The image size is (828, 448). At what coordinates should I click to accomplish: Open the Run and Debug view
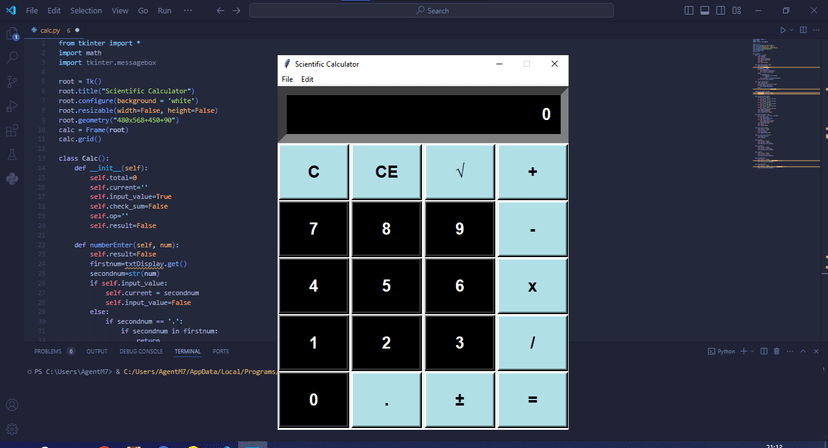point(12,107)
